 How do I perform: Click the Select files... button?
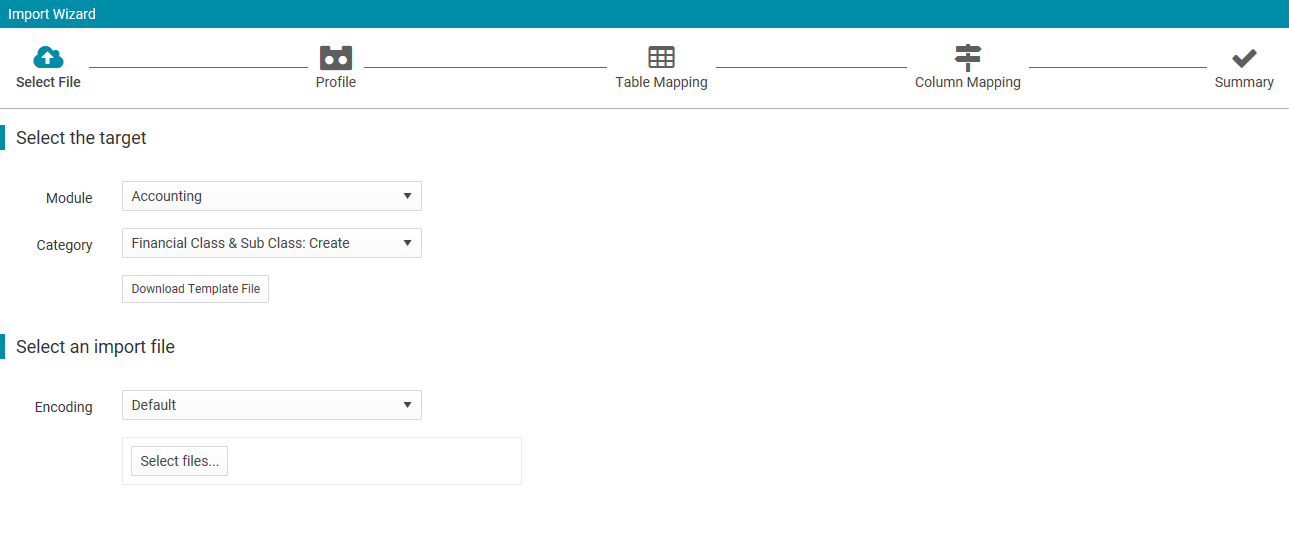coord(179,461)
